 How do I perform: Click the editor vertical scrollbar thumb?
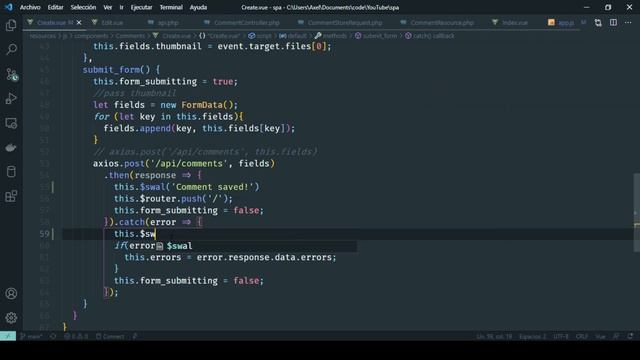tap(636, 212)
